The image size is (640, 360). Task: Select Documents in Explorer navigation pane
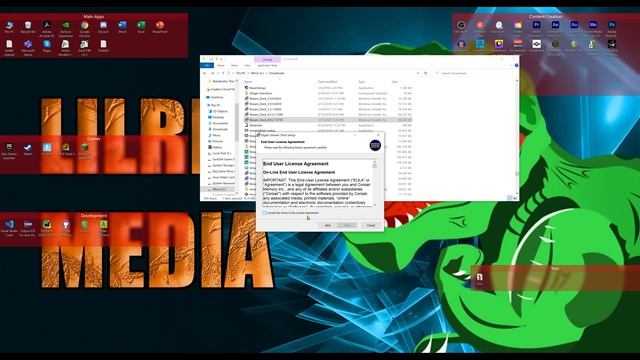point(220,123)
